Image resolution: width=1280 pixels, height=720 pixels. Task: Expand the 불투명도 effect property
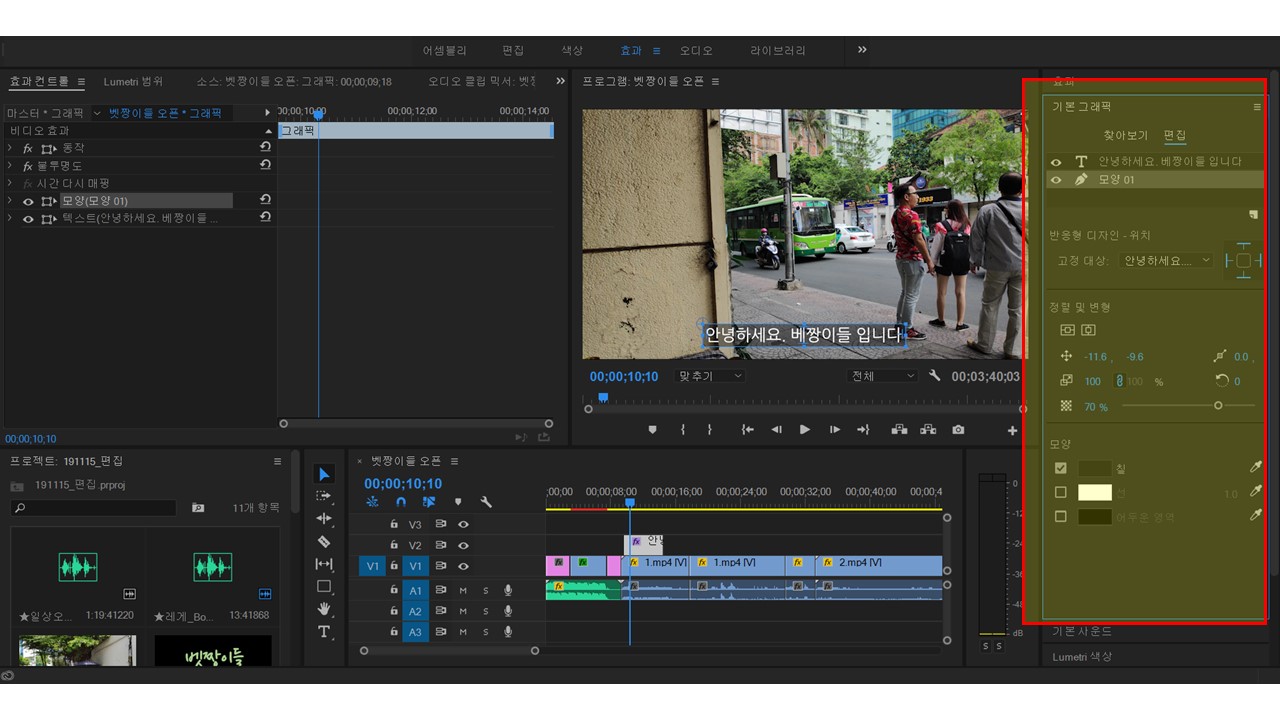(10, 166)
